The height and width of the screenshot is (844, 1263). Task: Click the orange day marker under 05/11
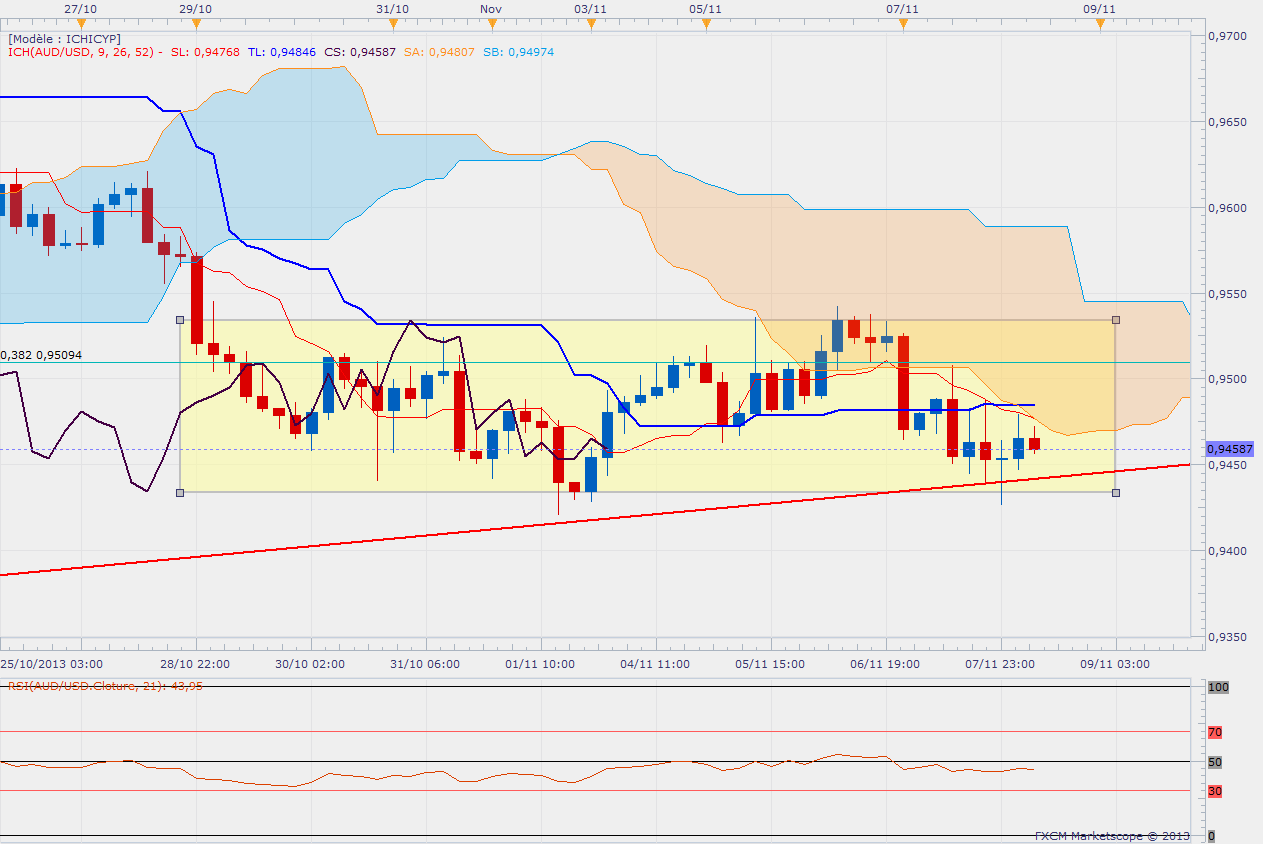[706, 23]
